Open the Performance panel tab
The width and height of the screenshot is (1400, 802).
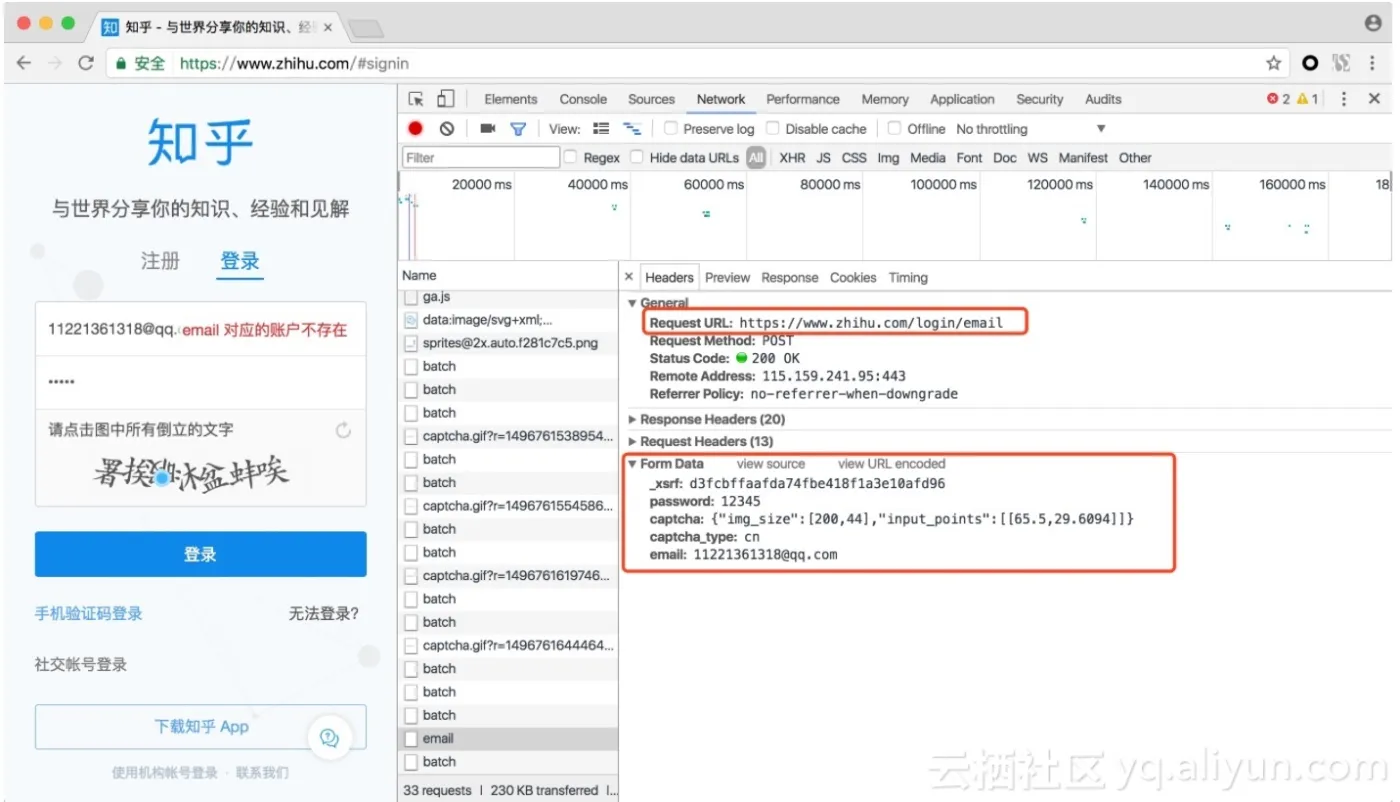[x=803, y=99]
